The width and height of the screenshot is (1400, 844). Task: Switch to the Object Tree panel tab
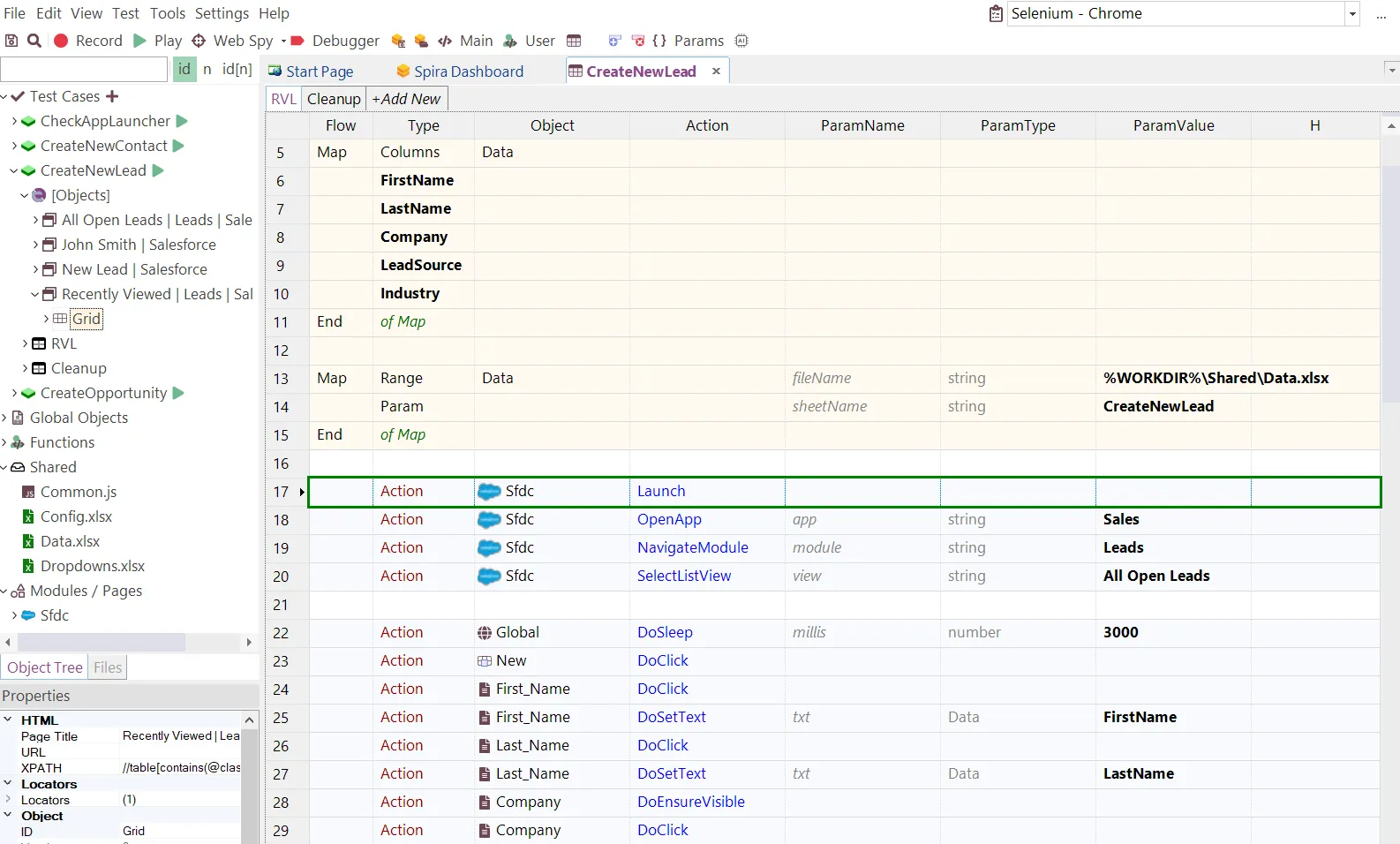[x=45, y=667]
